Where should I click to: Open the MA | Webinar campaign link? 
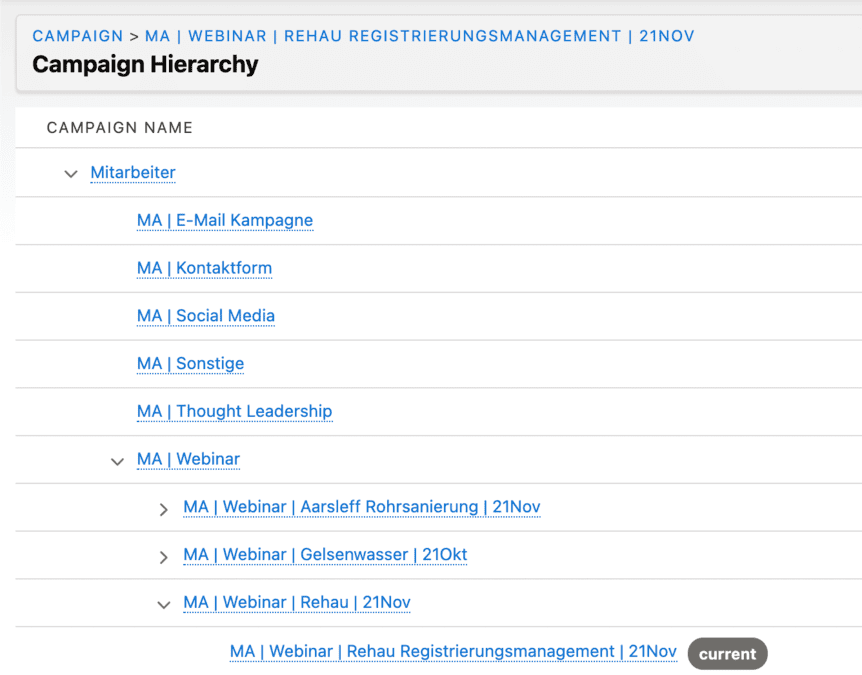[189, 459]
